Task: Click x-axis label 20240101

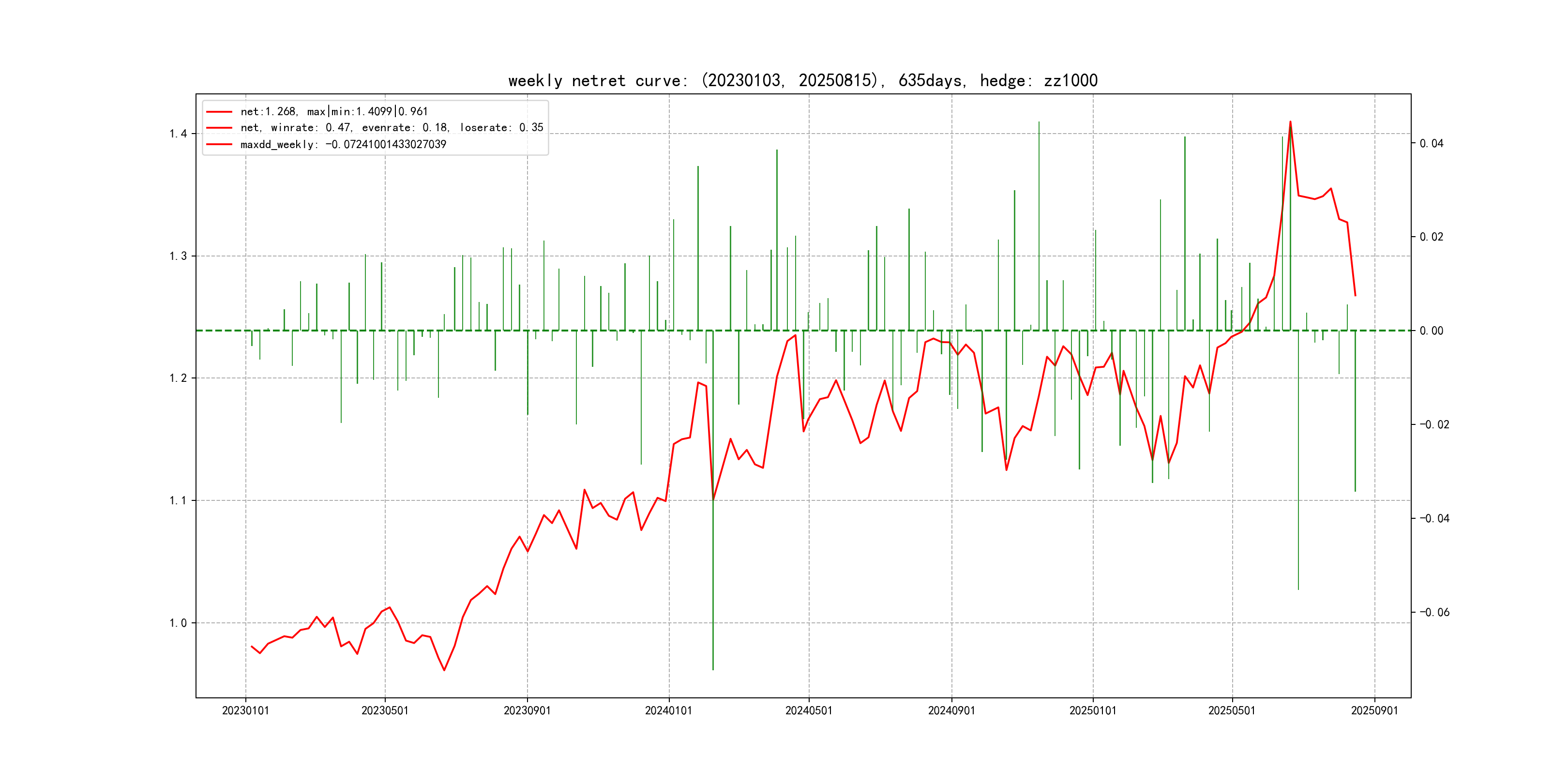Action: point(668,711)
